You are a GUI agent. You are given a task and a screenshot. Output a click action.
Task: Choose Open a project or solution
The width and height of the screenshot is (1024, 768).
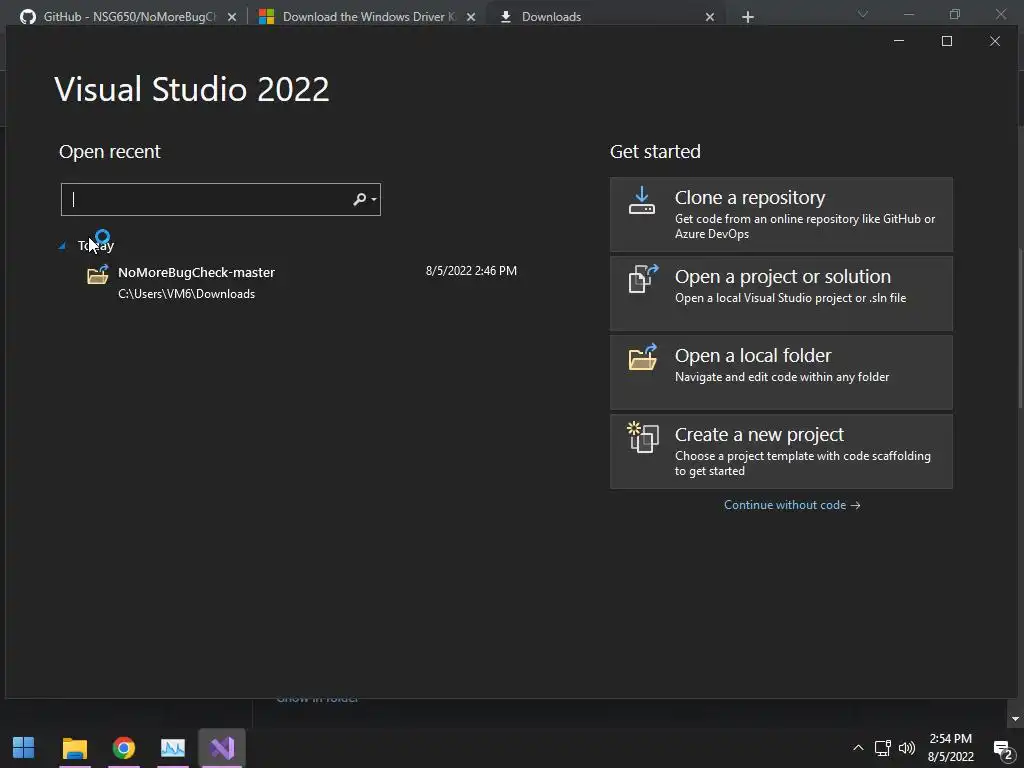pyautogui.click(x=781, y=293)
